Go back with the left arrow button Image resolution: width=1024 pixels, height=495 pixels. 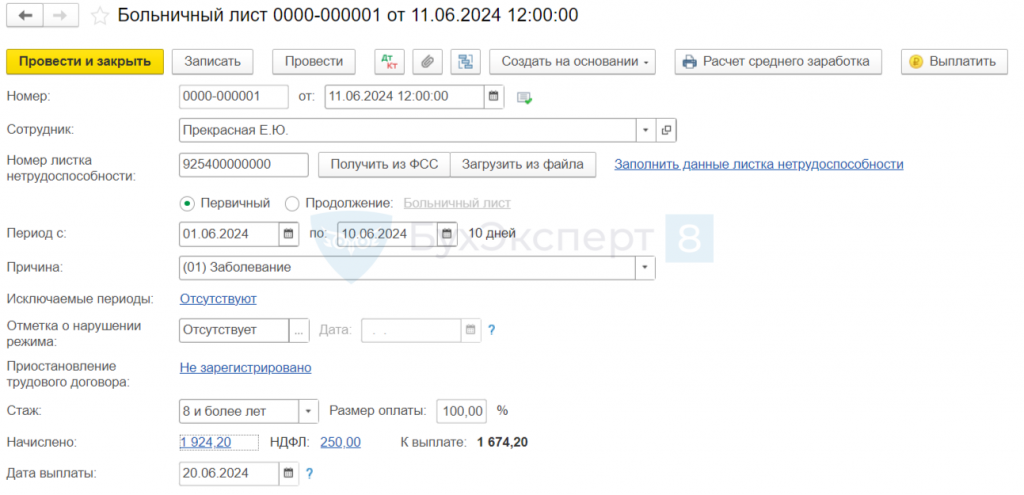pos(25,16)
